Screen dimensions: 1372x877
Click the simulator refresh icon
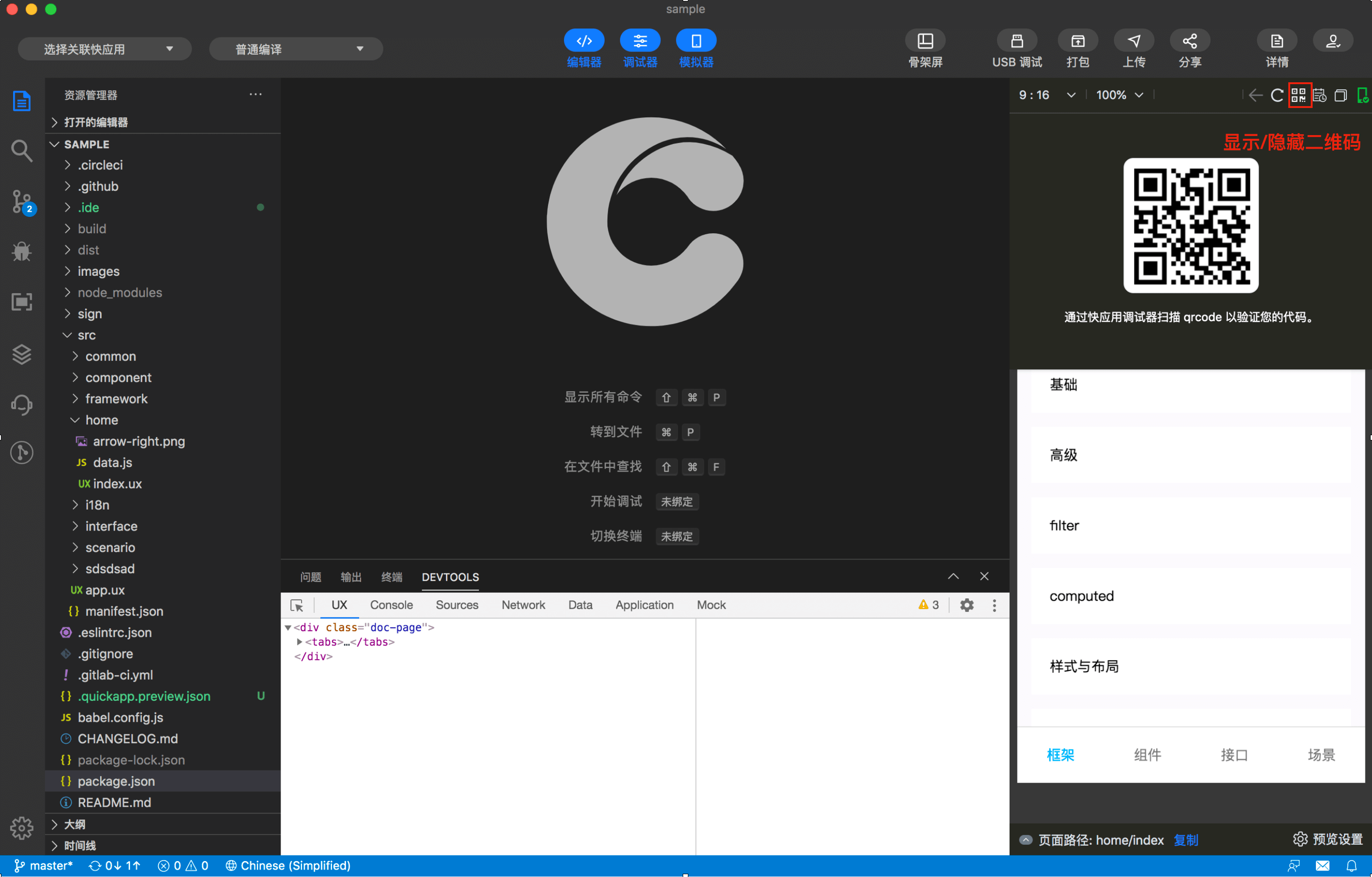click(1277, 95)
